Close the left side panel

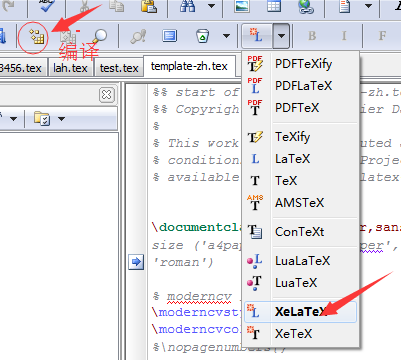point(107,95)
